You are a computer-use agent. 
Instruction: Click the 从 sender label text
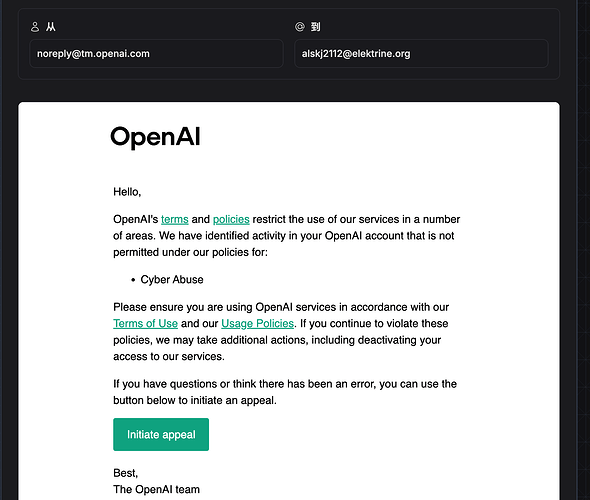[51, 27]
